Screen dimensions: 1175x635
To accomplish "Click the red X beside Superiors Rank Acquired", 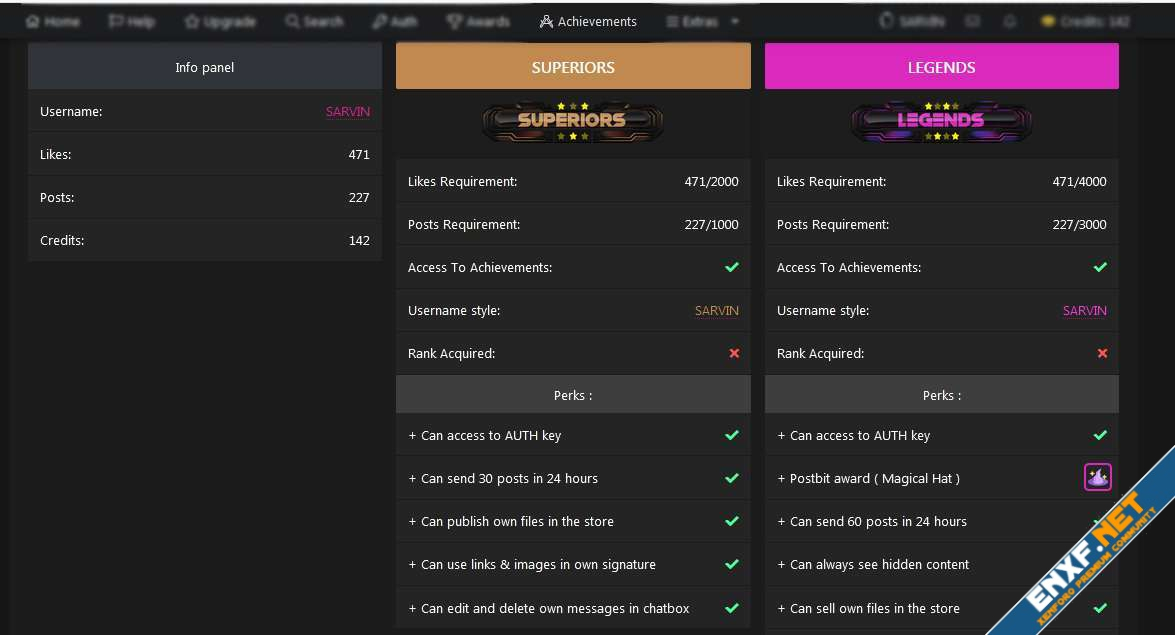I will point(734,353).
